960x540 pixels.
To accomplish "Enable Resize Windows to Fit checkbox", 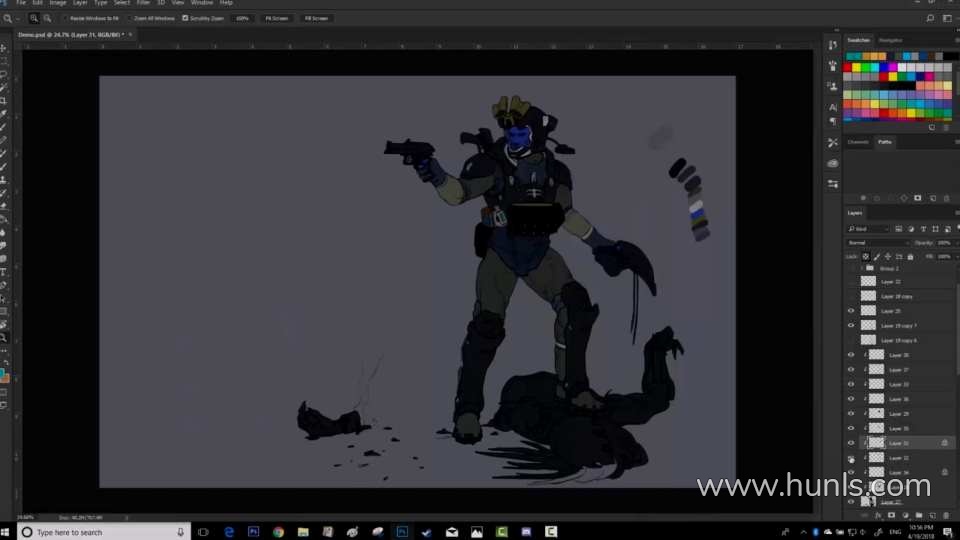I will (x=66, y=18).
